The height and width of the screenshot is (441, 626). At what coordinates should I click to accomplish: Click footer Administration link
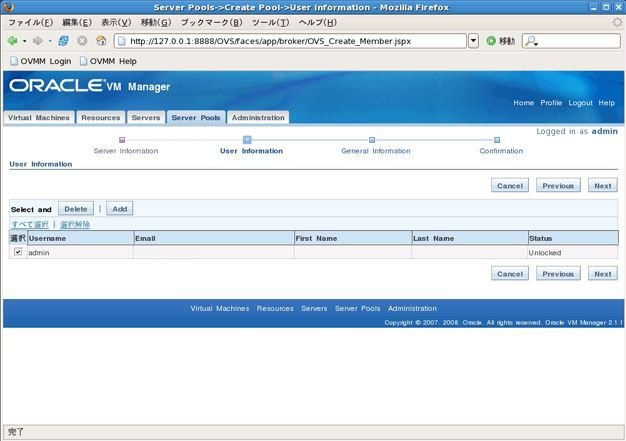(x=412, y=308)
